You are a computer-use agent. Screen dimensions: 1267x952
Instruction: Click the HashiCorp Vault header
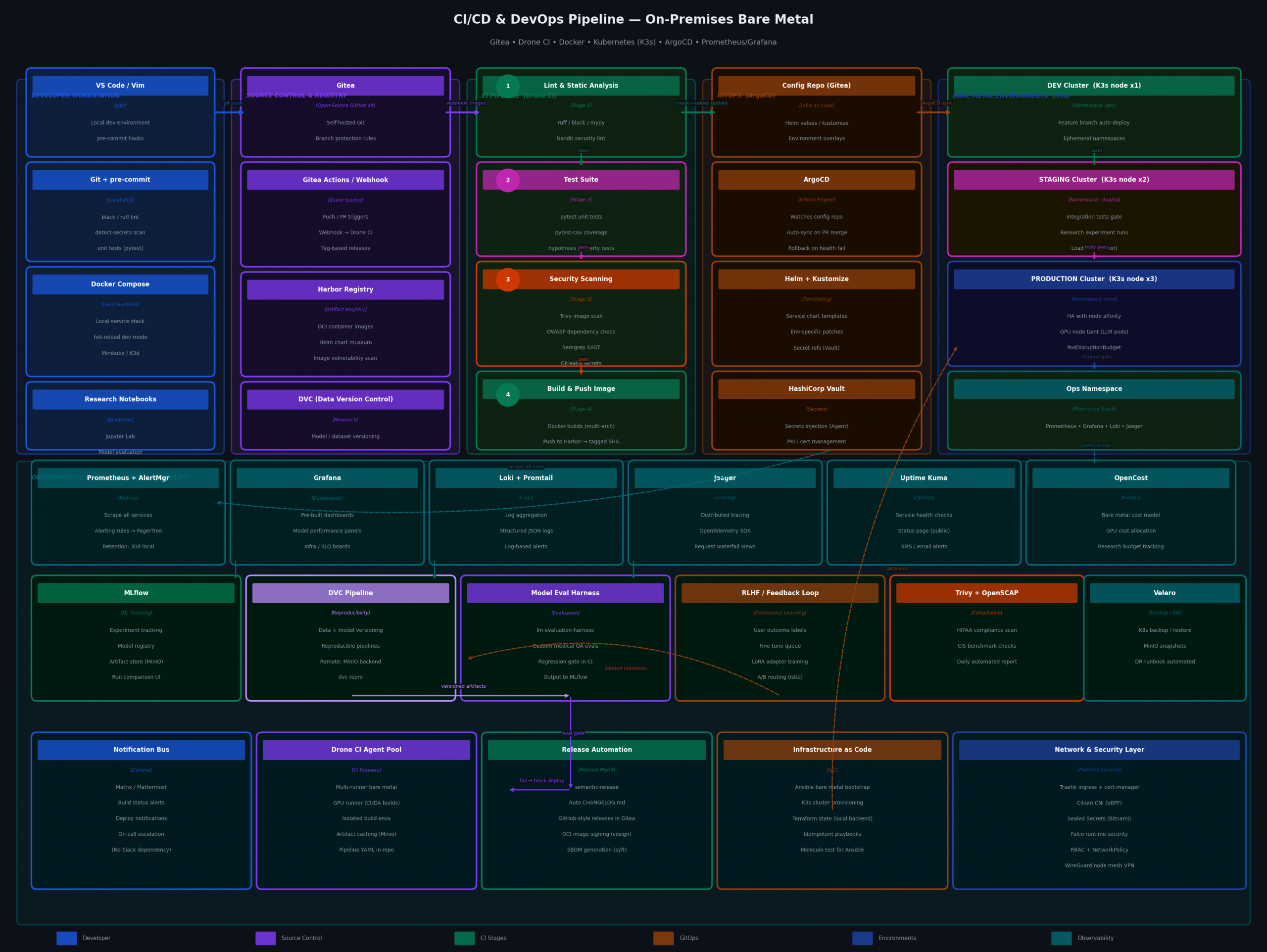tap(816, 389)
